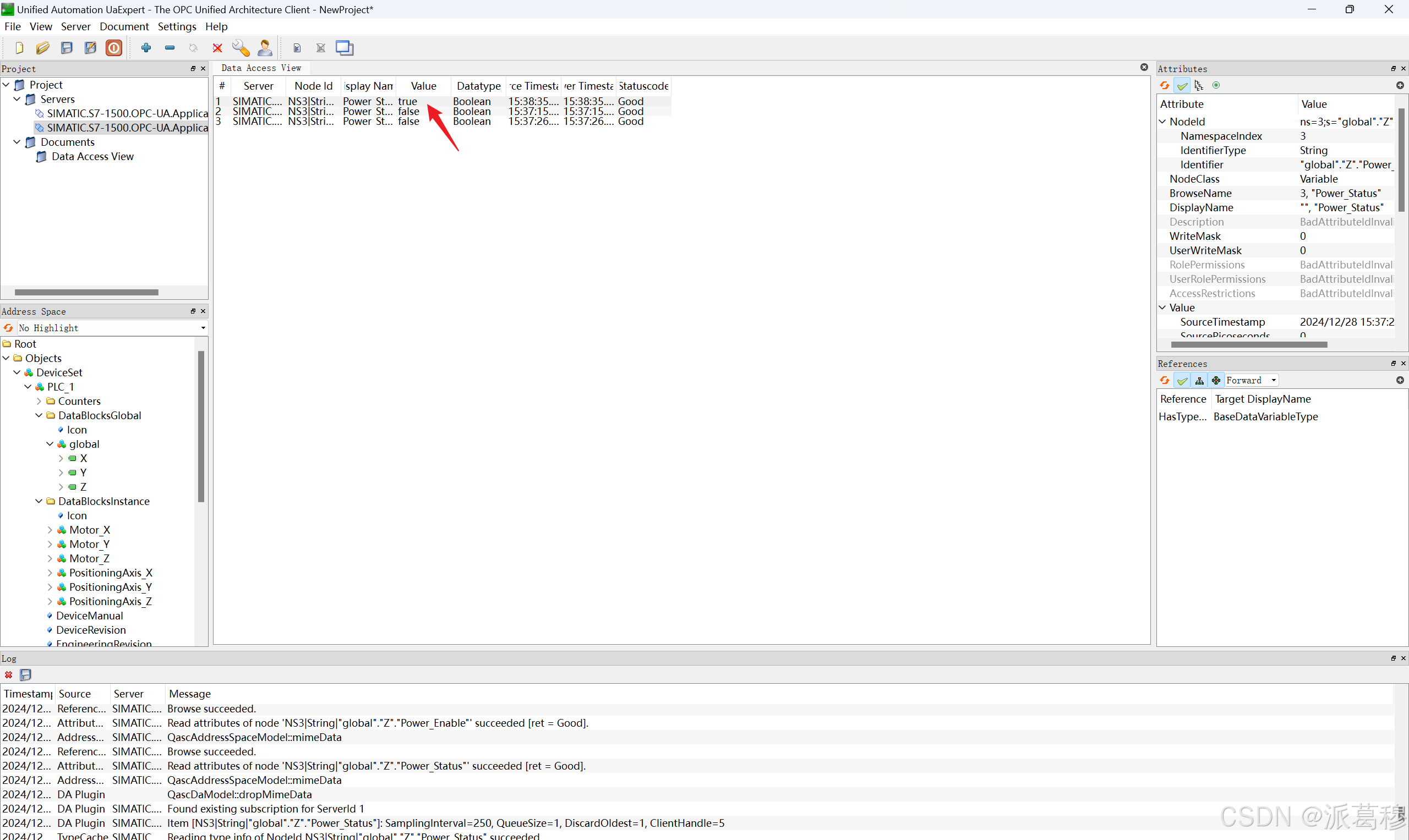The image size is (1409, 840).
Task: Expand the Motor_X tree node
Action: click(50, 530)
